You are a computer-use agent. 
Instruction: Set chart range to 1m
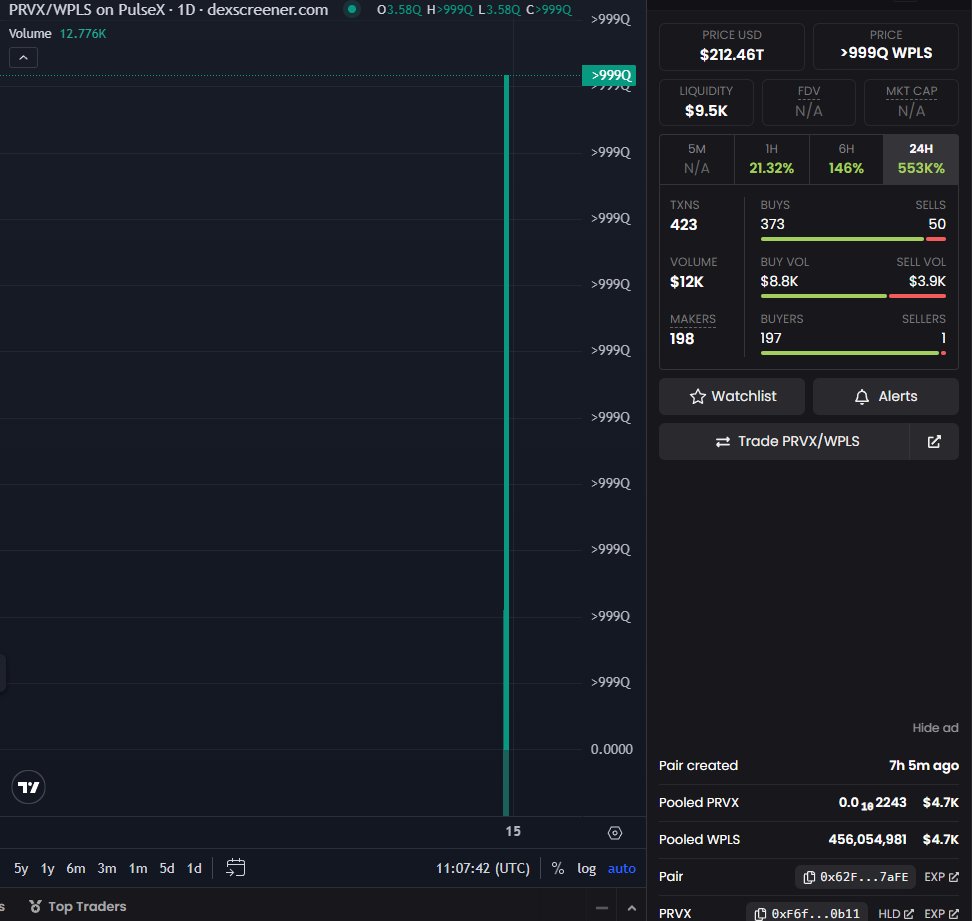(x=138, y=868)
